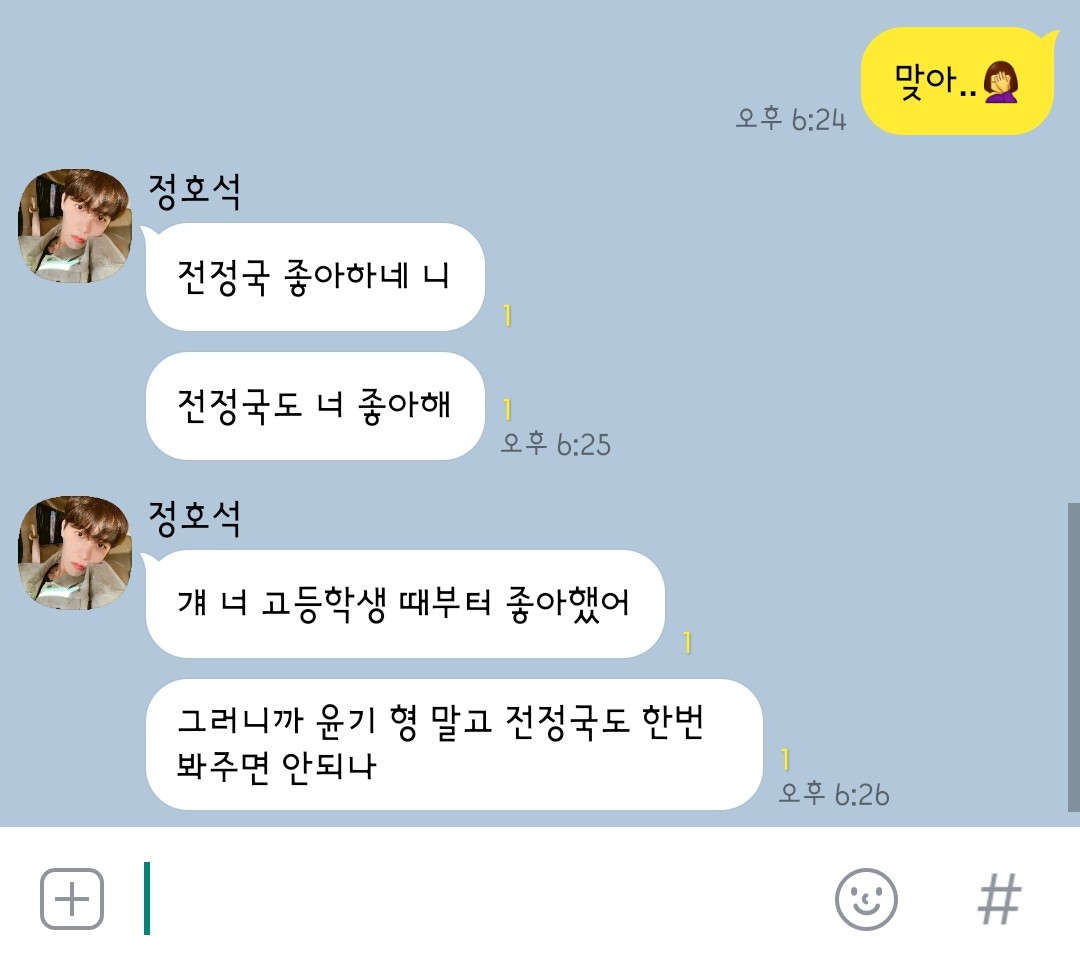Screen dimensions: 1080x971
Task: Click the first 정호석 sender name
Action: click(x=195, y=191)
